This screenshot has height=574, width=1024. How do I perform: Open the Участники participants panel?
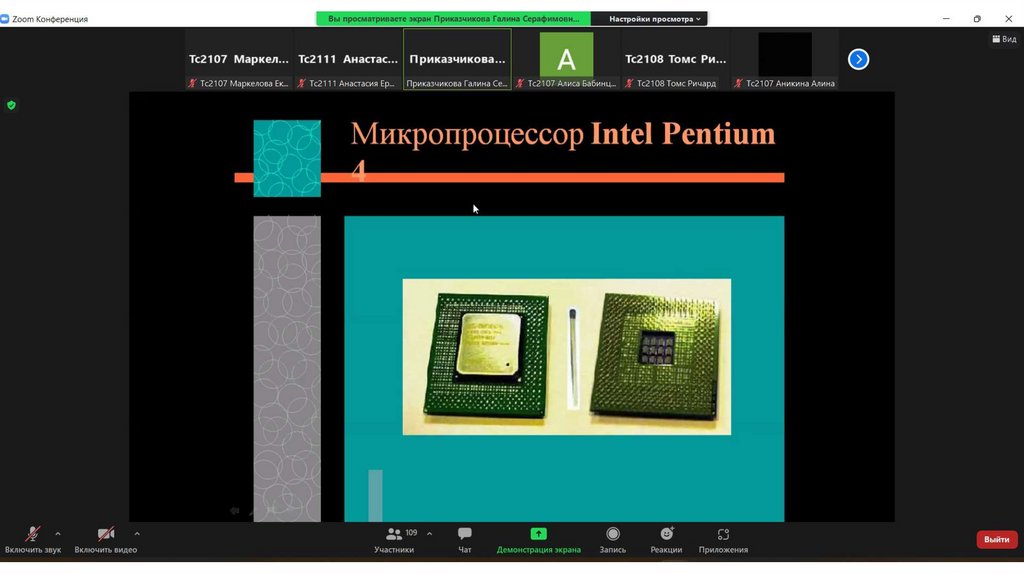(x=394, y=540)
